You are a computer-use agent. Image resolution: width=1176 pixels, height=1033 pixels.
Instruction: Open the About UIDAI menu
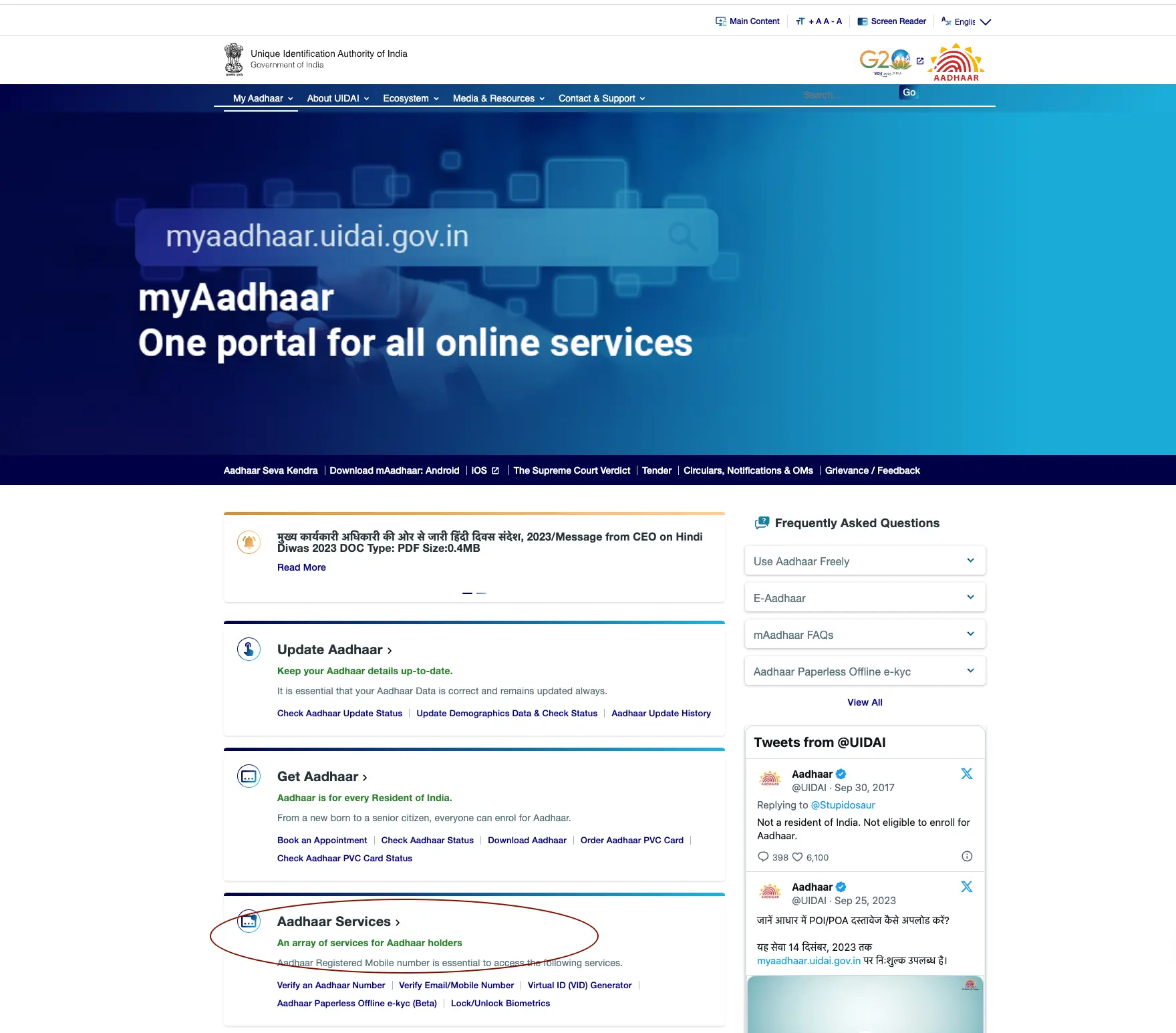338,98
